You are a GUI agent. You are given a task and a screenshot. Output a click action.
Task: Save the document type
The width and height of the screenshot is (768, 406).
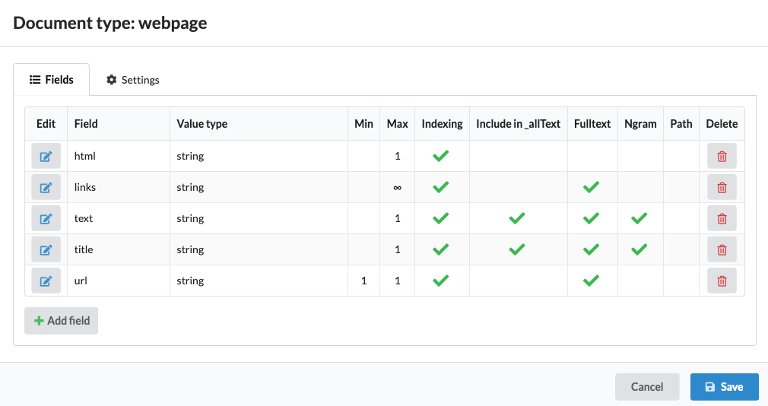(x=724, y=387)
